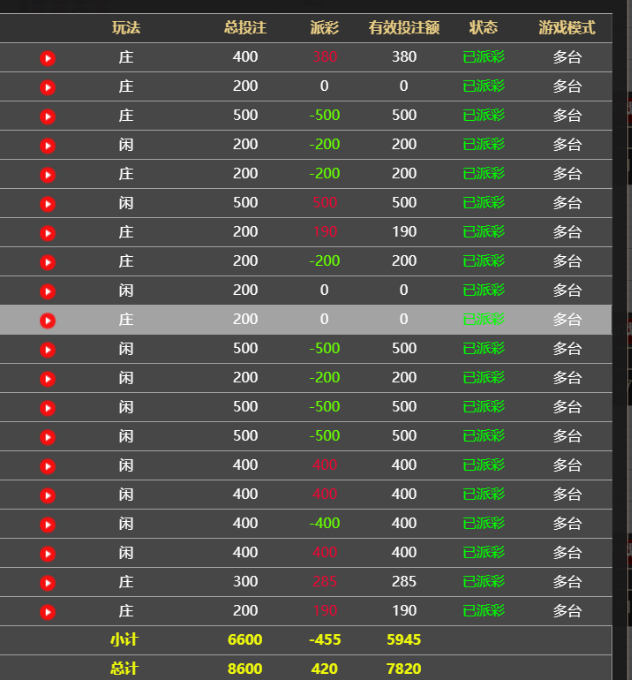The height and width of the screenshot is (680, 632).
Task: Select the 有效投注额 column header
Action: (404, 28)
